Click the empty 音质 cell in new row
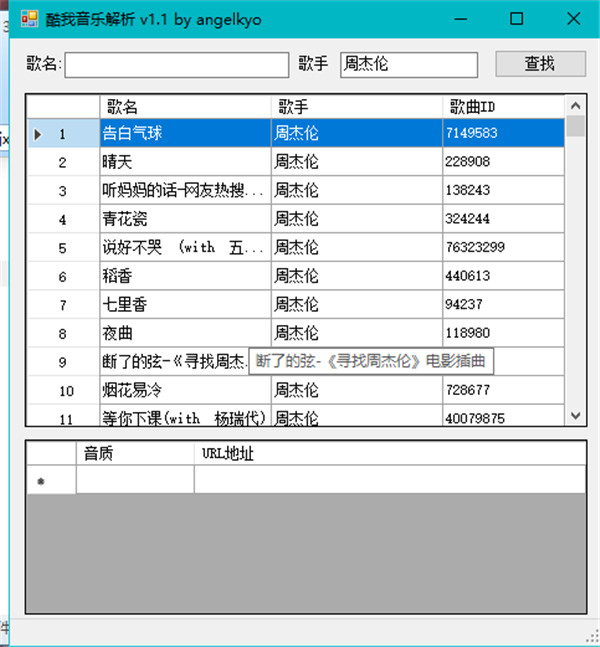This screenshot has height=647, width=600. pos(135,480)
